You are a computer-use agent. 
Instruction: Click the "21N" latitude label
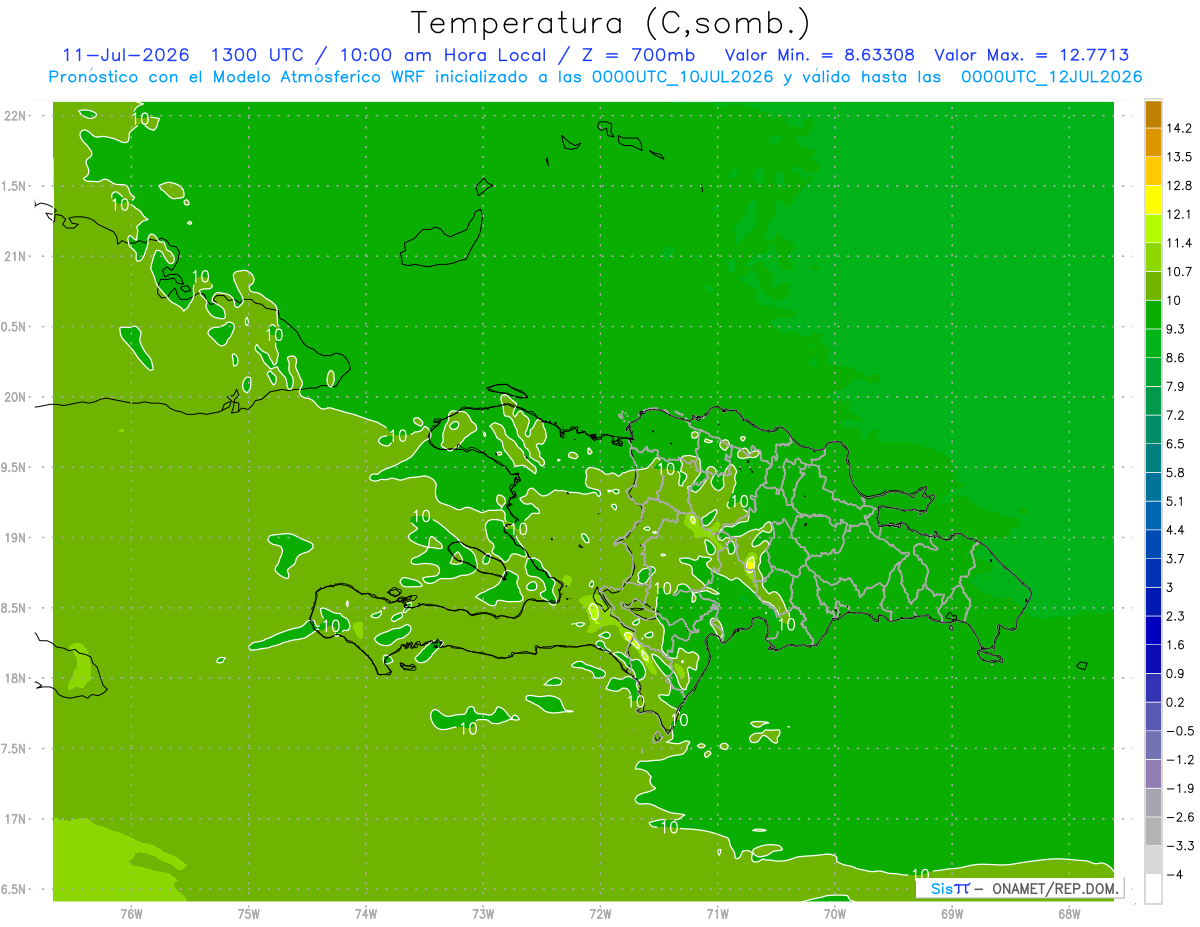pos(15,256)
